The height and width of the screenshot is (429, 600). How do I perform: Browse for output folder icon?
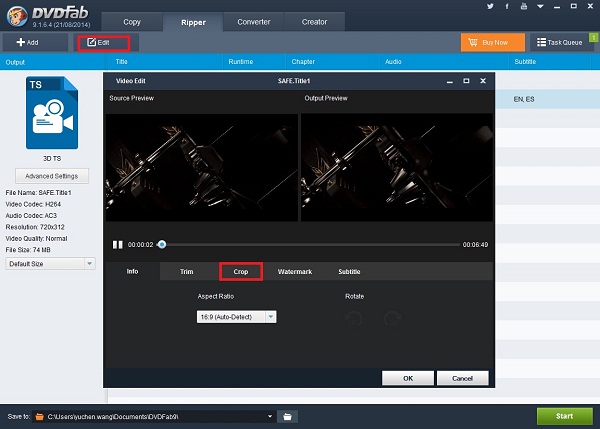287,416
